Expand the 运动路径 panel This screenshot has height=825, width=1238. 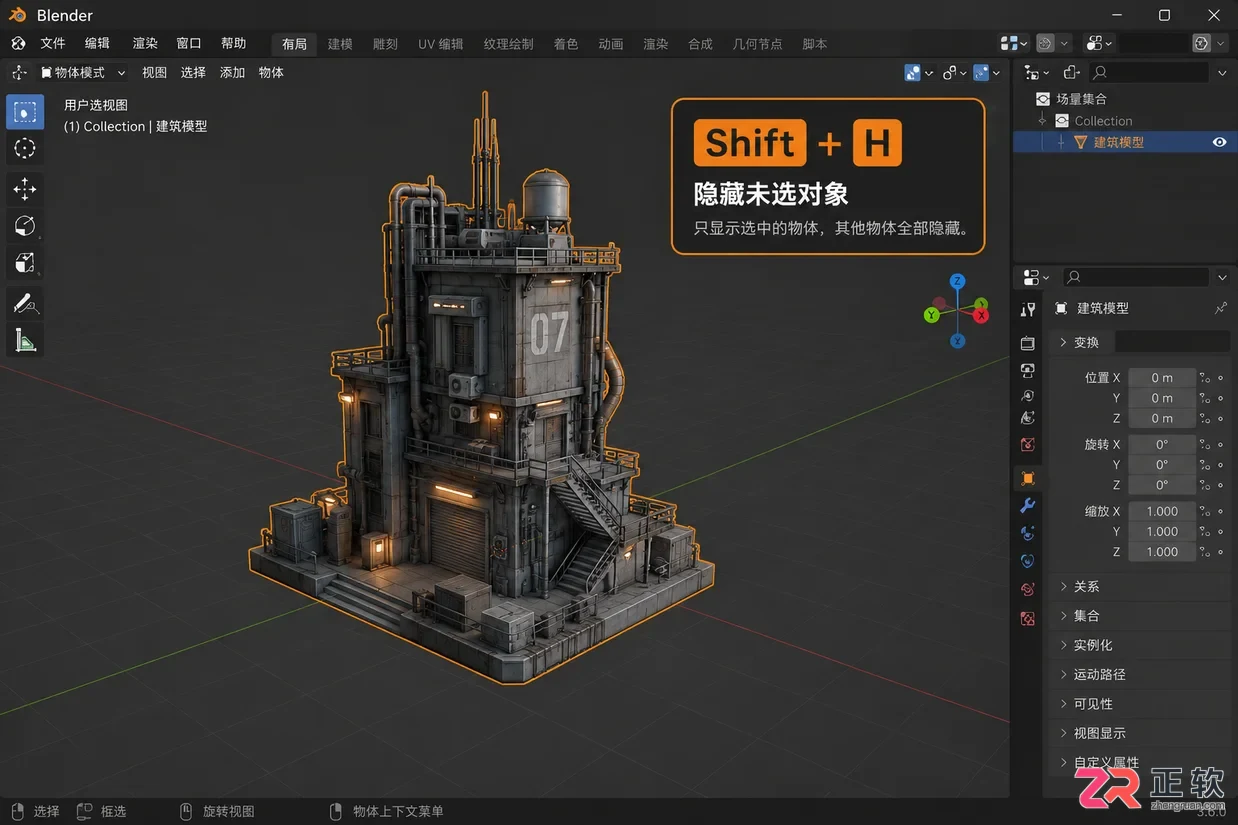pos(1142,674)
